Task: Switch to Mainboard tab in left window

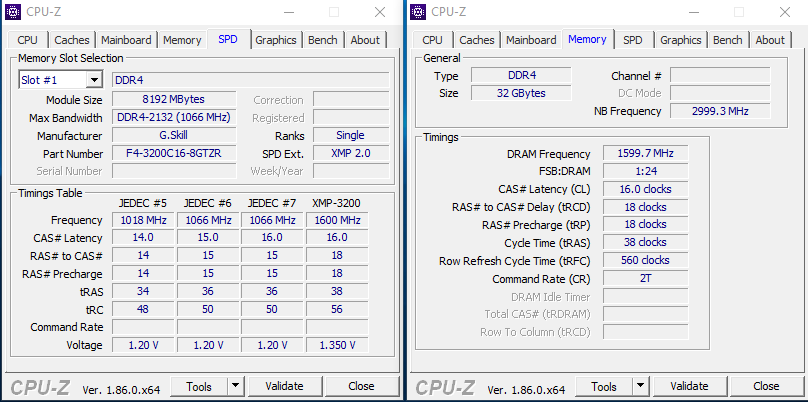Action: click(x=126, y=40)
